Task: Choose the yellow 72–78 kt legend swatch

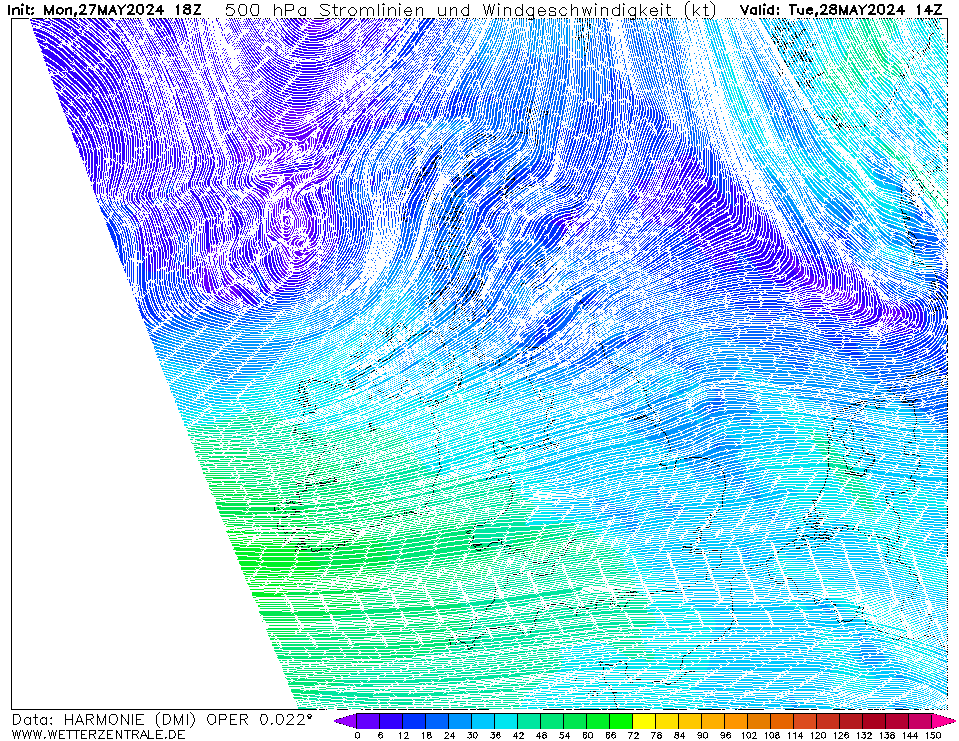Action: click(x=645, y=721)
